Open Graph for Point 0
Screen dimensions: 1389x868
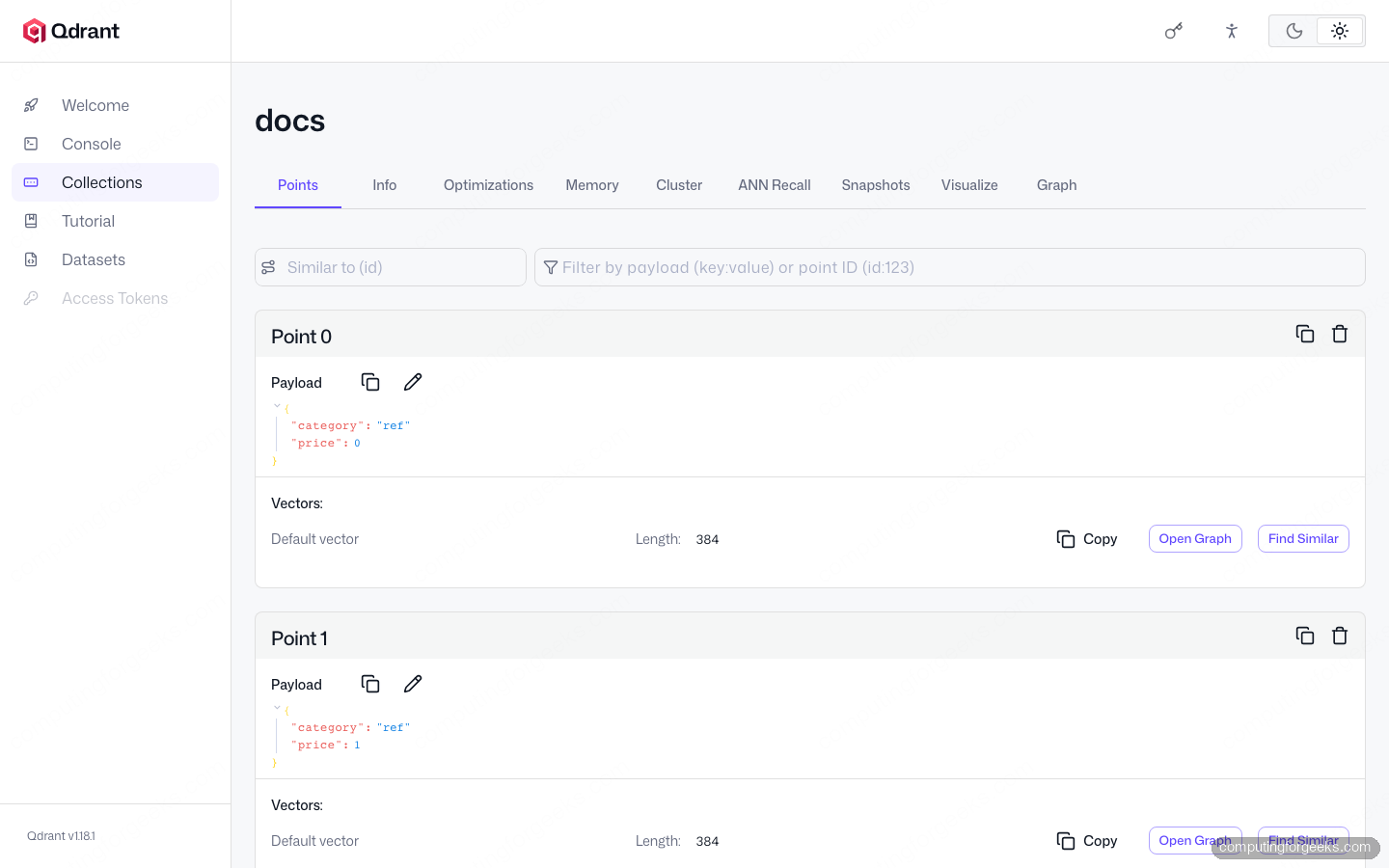[1195, 538]
